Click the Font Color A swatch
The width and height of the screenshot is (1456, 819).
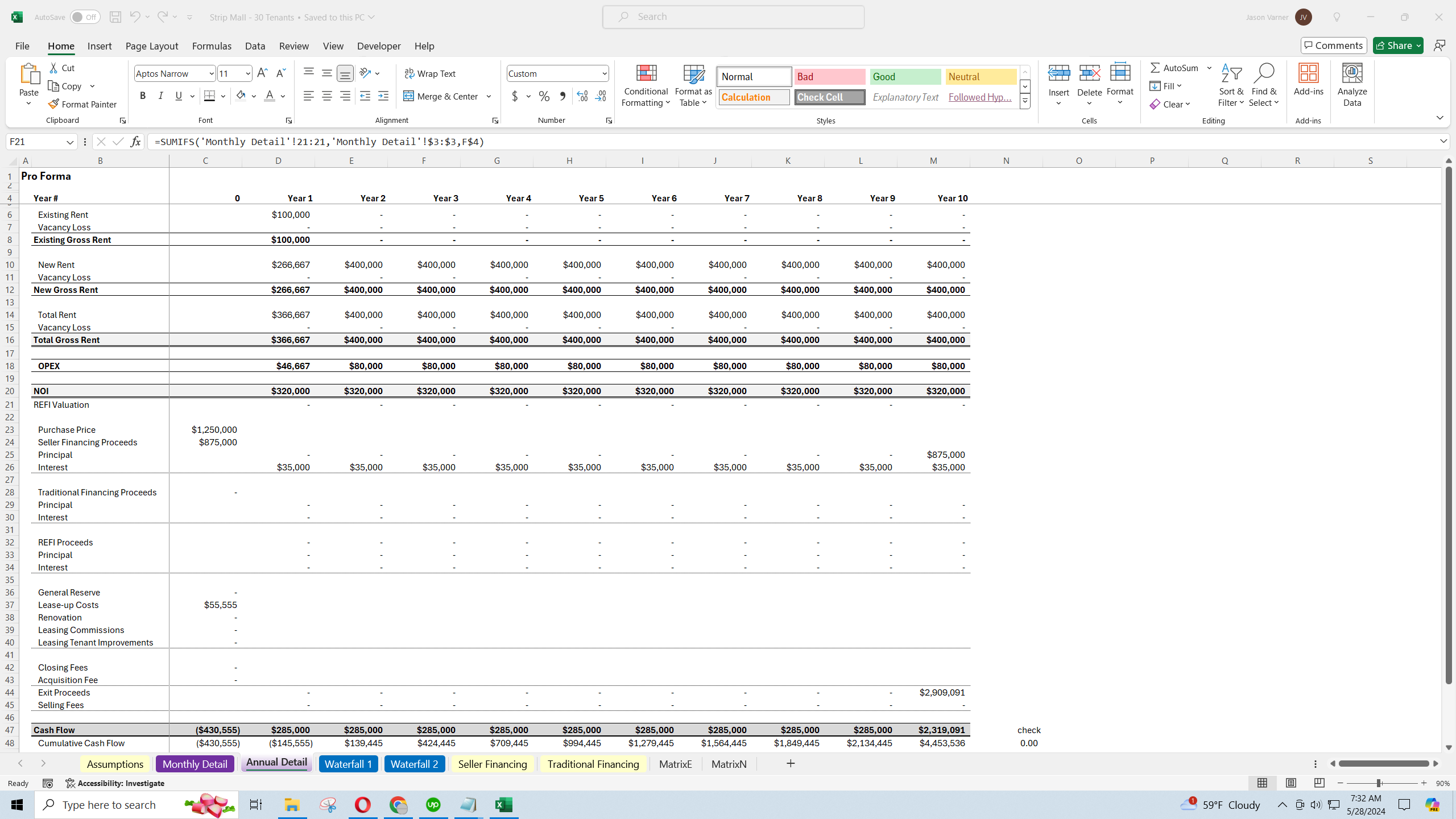[270, 96]
